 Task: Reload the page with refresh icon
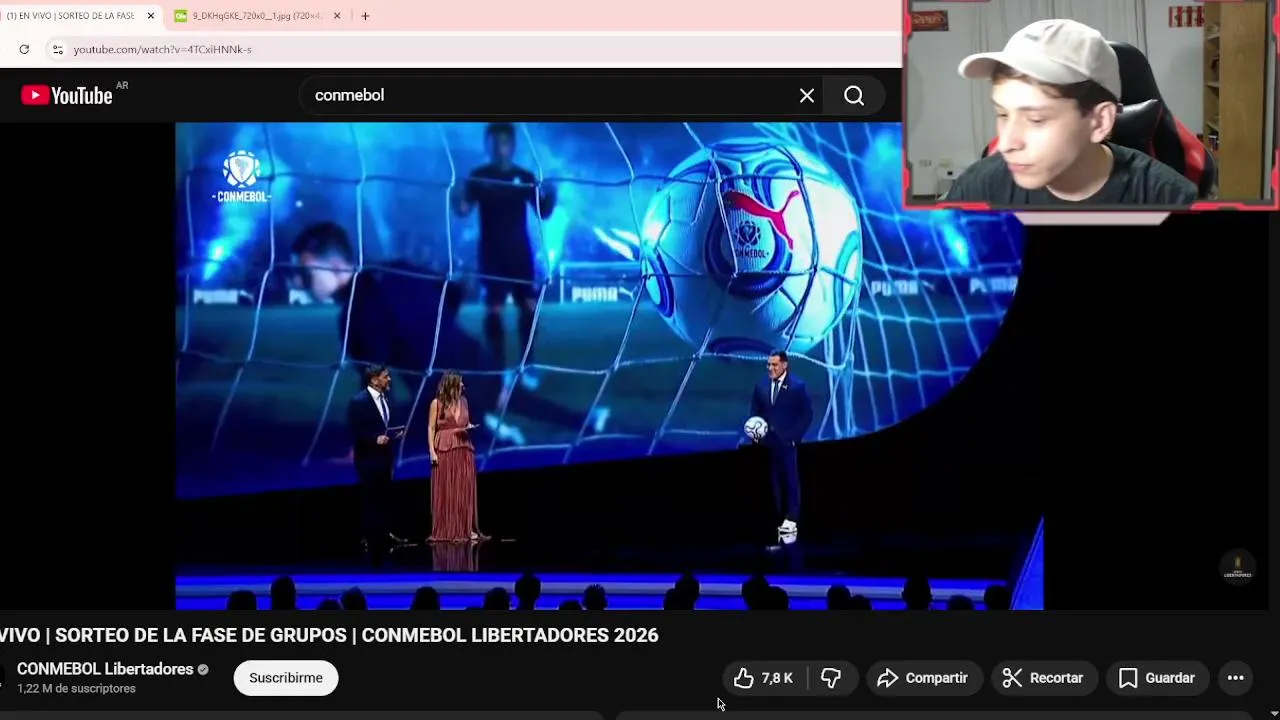click(x=24, y=49)
